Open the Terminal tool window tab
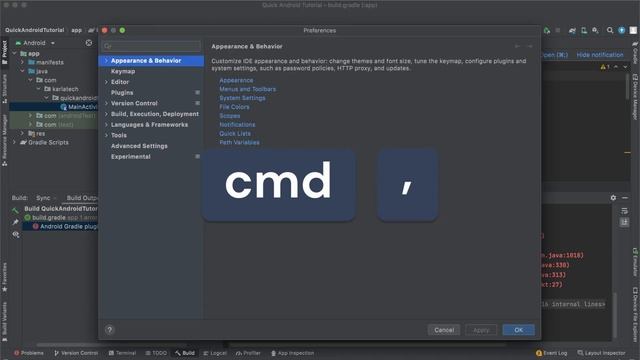The width and height of the screenshot is (640, 360). tap(122, 353)
